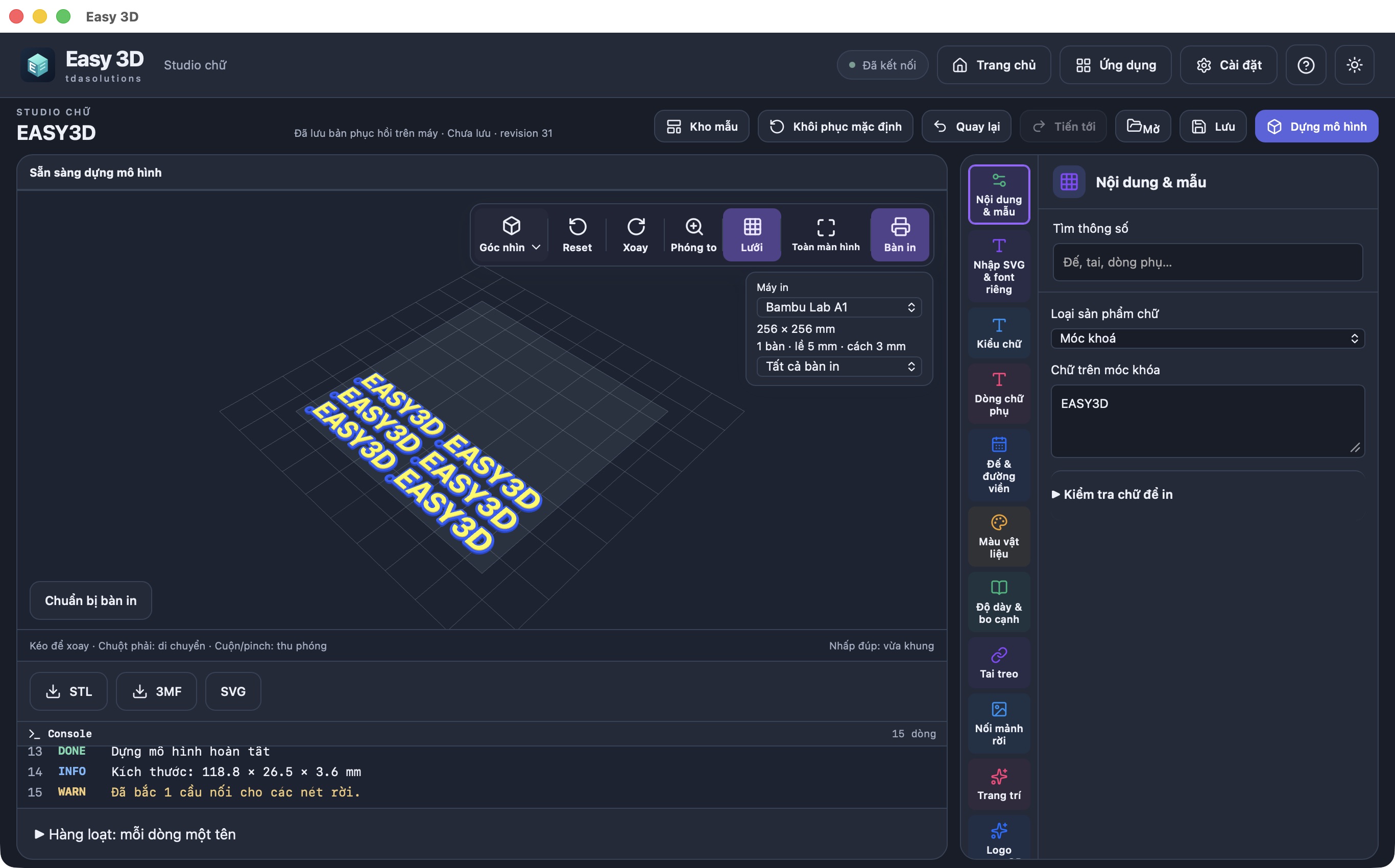Click the Xoay rotate icon
Screen dimensions: 1395x868
click(635, 235)
